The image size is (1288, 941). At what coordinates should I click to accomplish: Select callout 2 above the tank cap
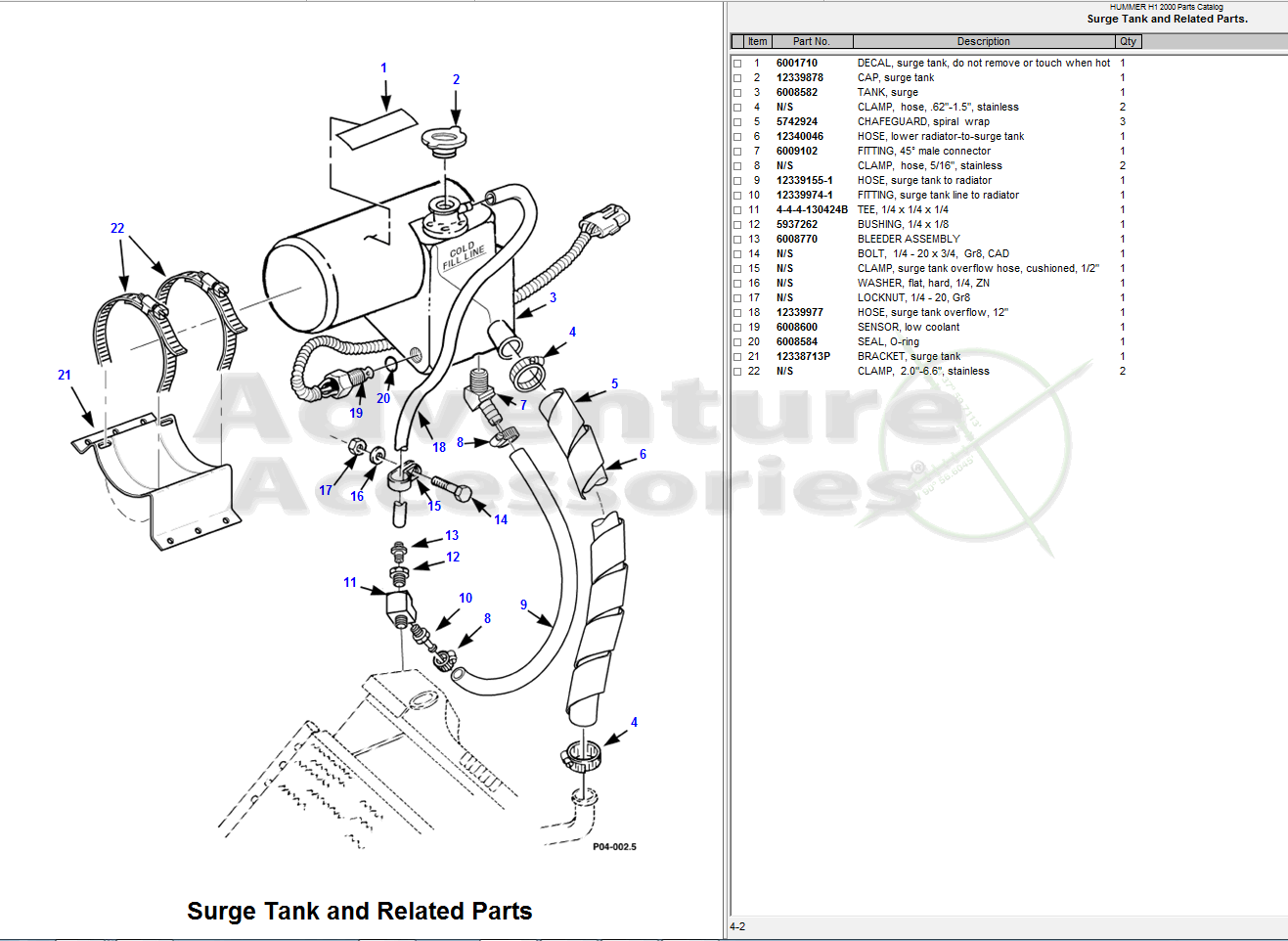456,80
